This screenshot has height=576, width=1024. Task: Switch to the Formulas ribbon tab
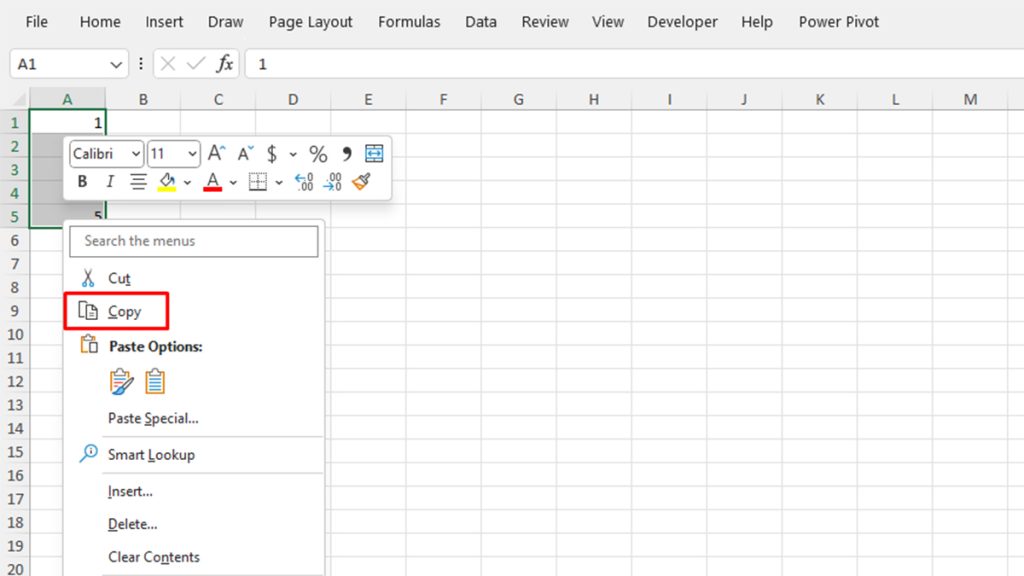tap(409, 21)
